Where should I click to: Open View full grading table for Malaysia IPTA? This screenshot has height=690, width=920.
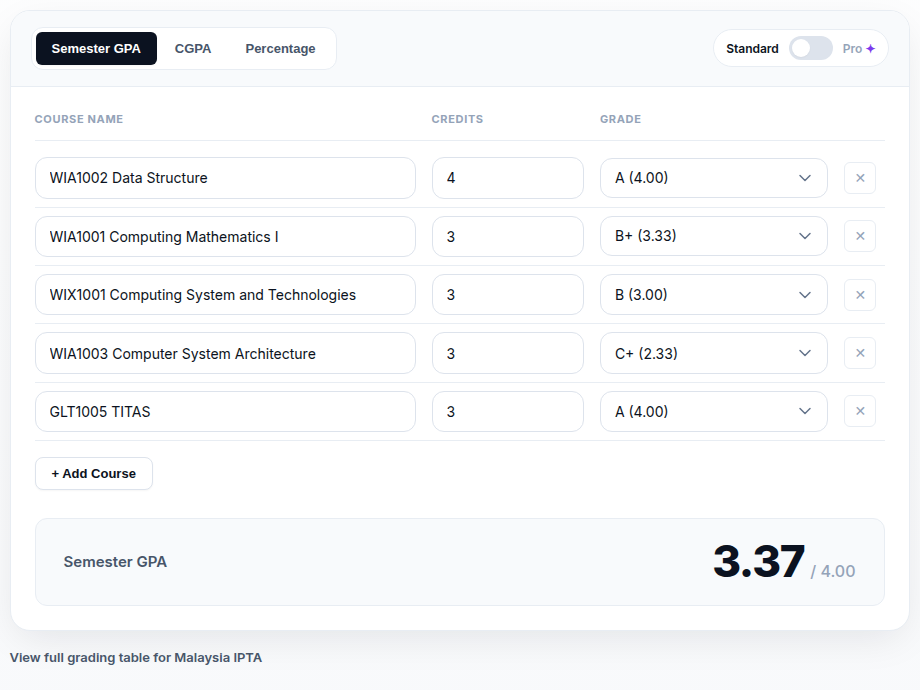(136, 658)
